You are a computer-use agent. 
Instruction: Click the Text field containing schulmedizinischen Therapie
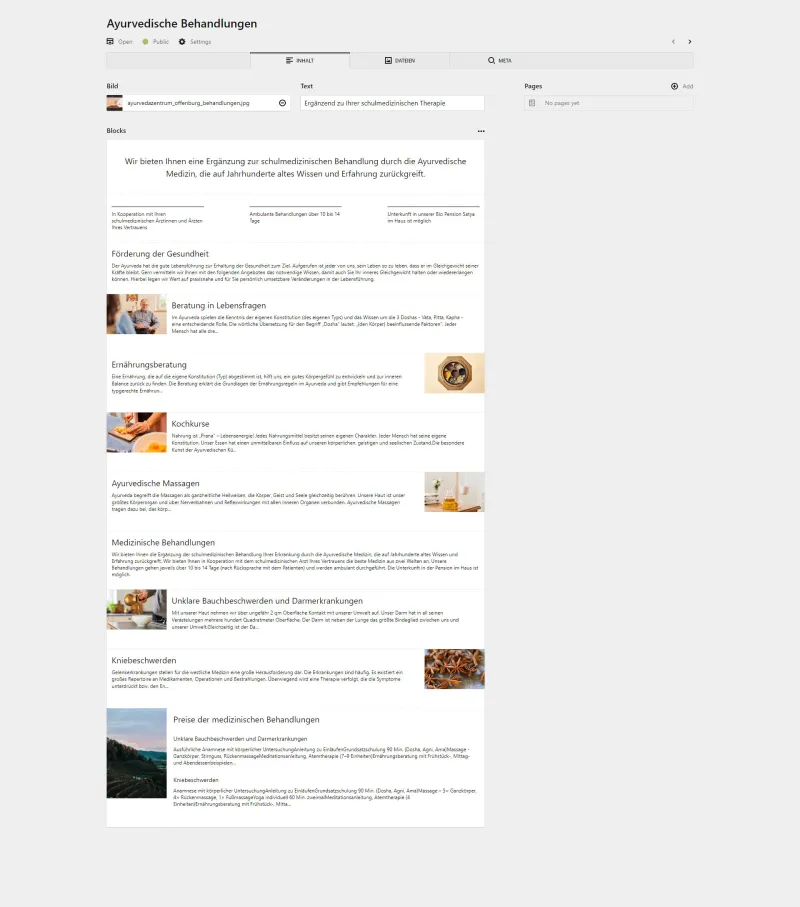(x=392, y=102)
